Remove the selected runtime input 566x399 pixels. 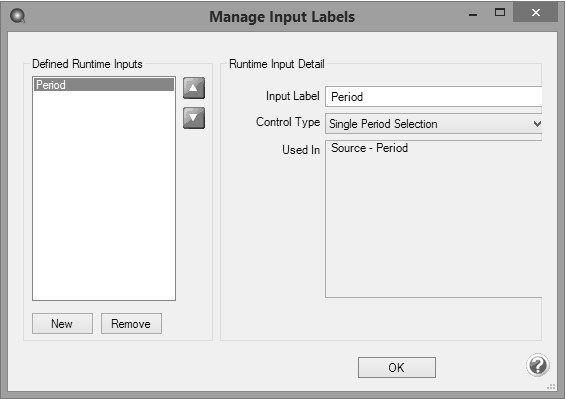131,324
